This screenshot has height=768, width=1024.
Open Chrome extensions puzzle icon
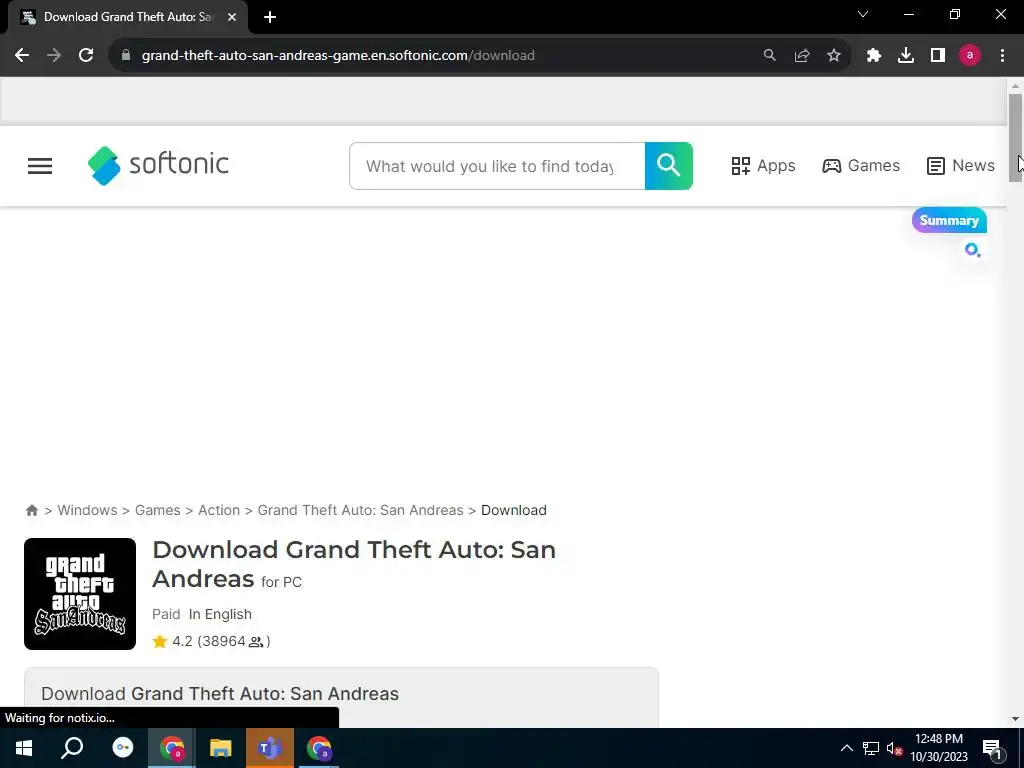(x=874, y=56)
